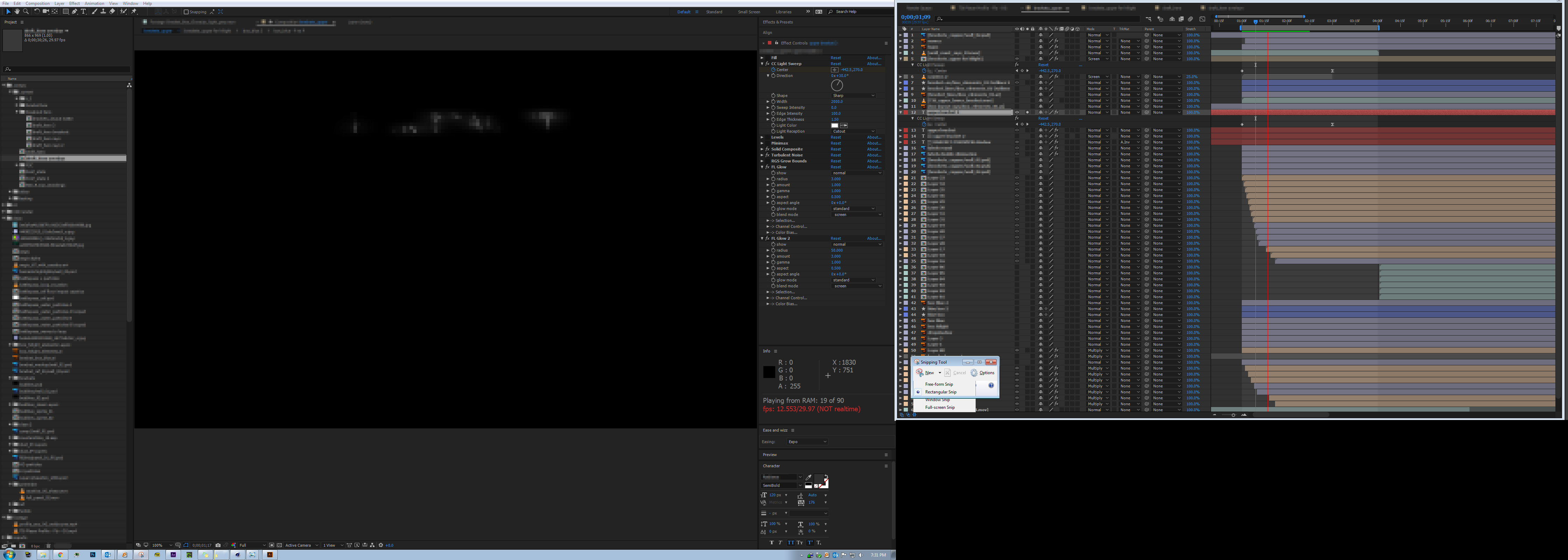
Task: Reset the CC Light Sweep effect
Action: tap(836, 64)
